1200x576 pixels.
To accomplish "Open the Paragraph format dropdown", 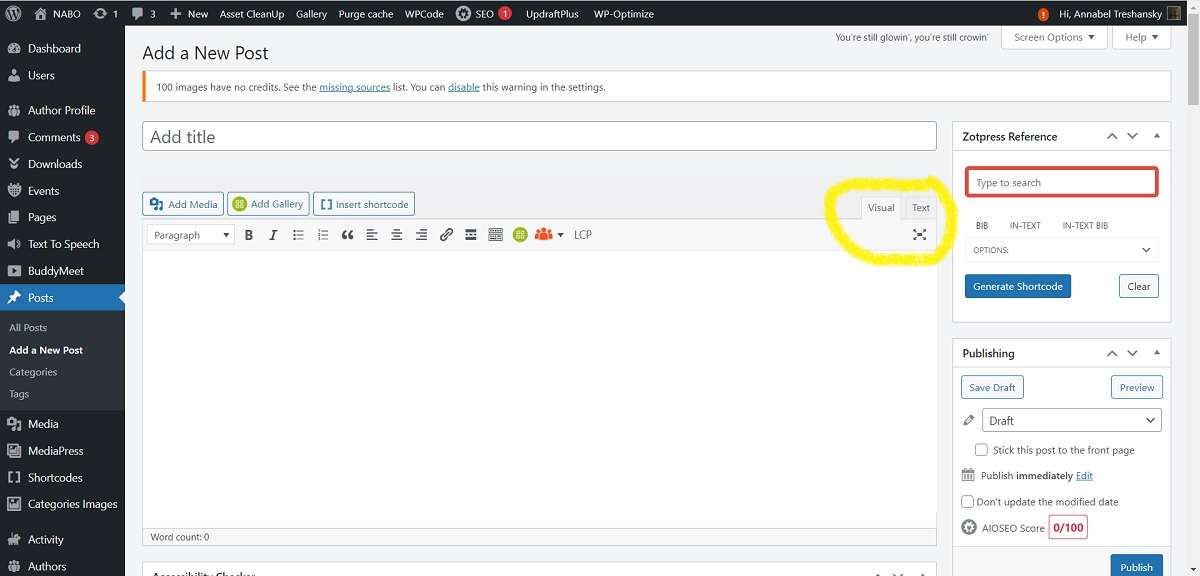I will (191, 235).
